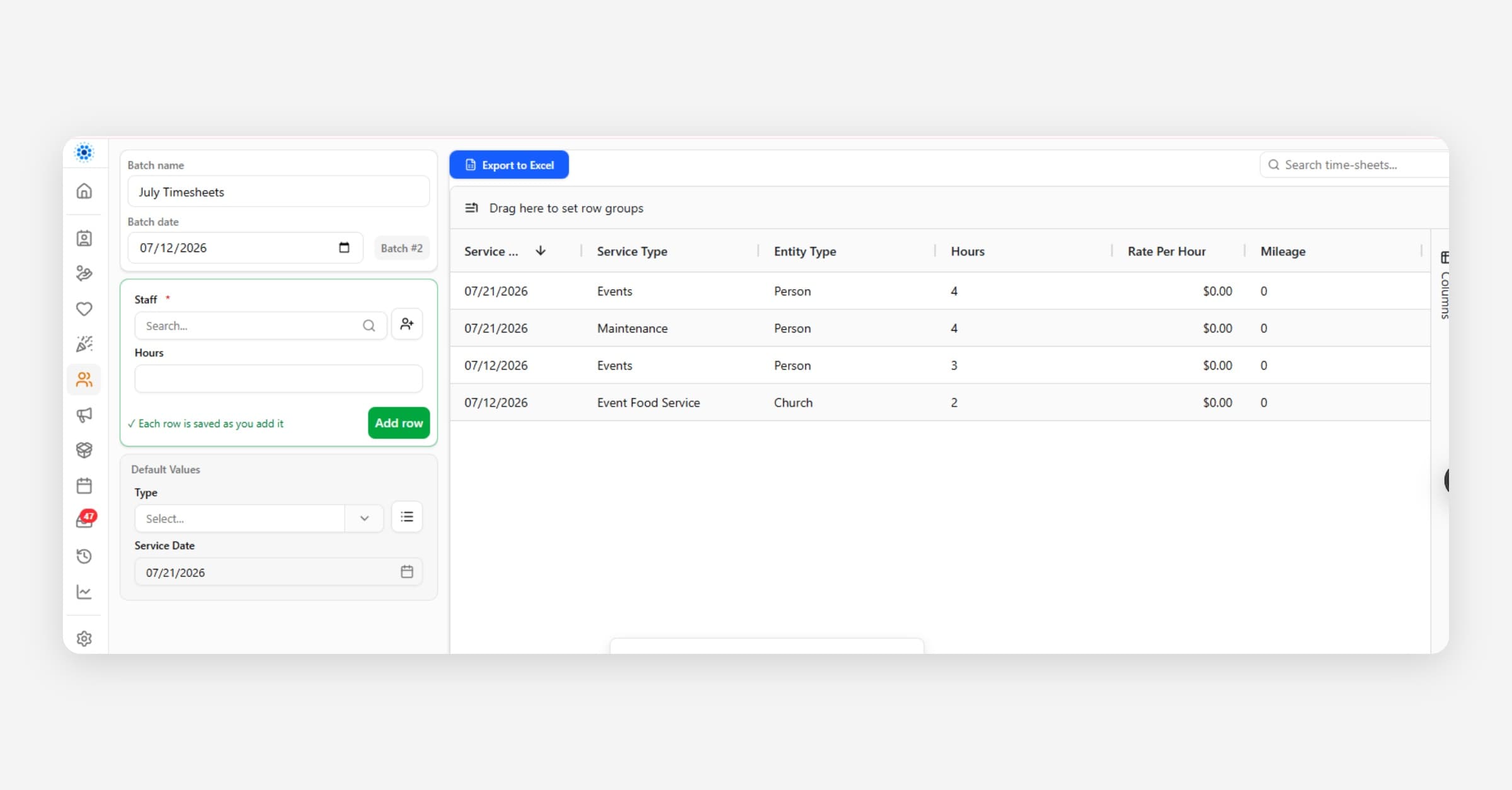1512x790 pixels.
Task: Click the Maintenance service type cell
Action: (x=632, y=328)
